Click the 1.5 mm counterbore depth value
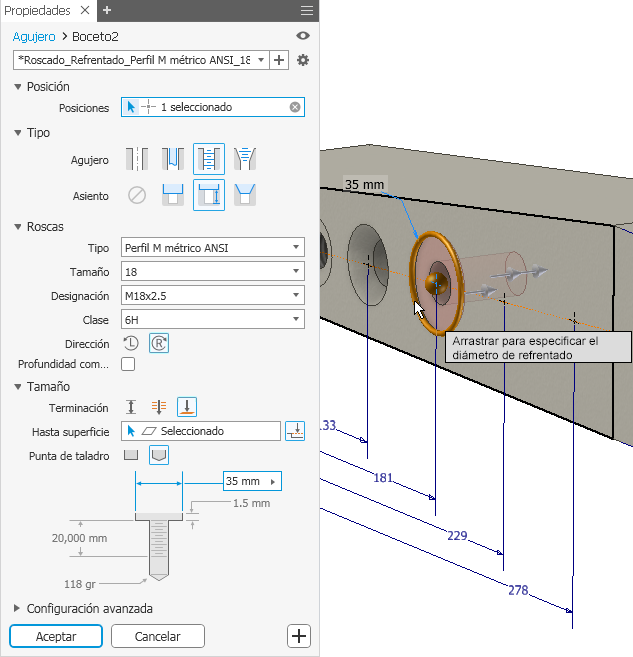The height and width of the screenshot is (657, 633). pos(251,503)
